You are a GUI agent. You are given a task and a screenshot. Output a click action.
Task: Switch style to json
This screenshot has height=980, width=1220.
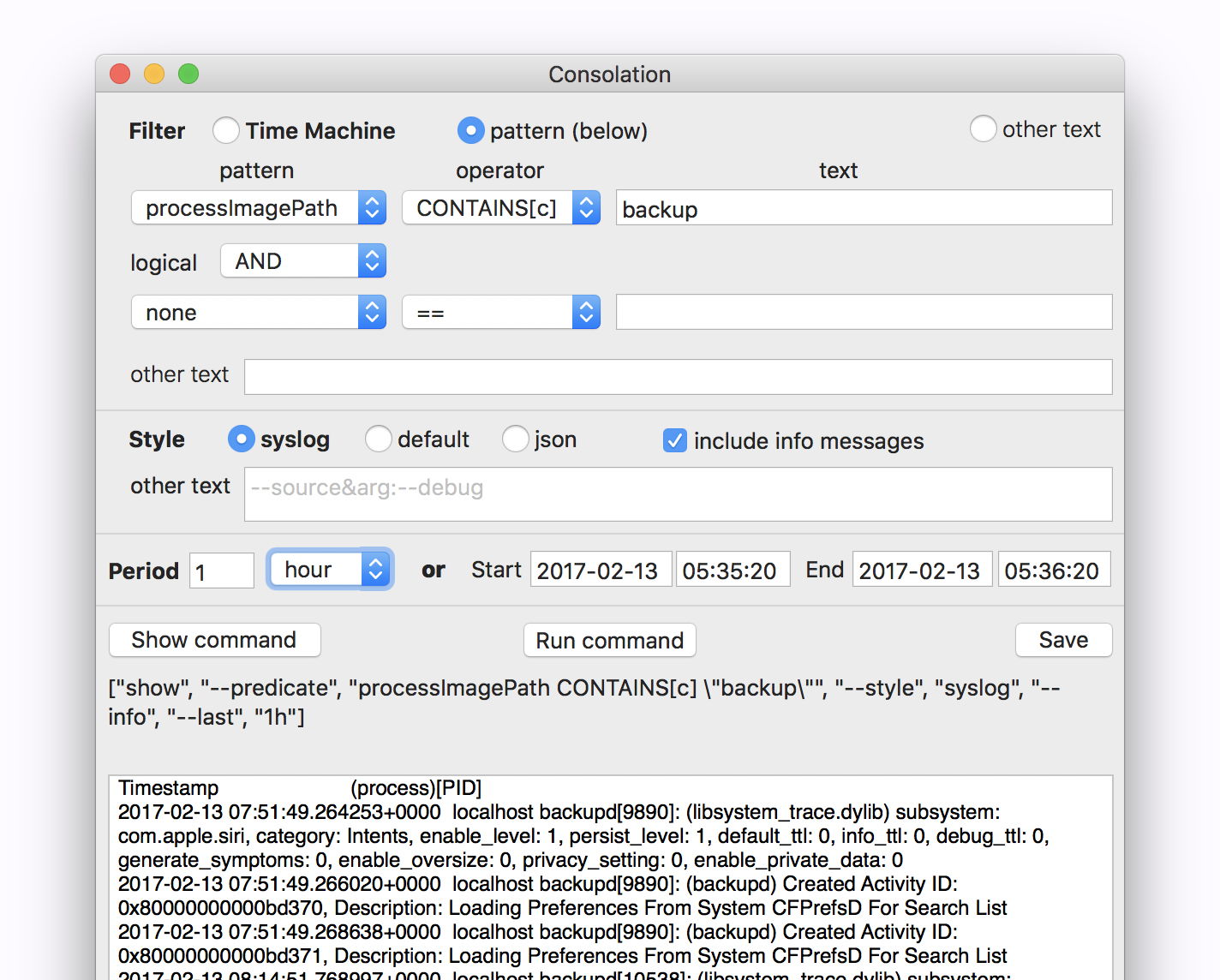(x=515, y=439)
